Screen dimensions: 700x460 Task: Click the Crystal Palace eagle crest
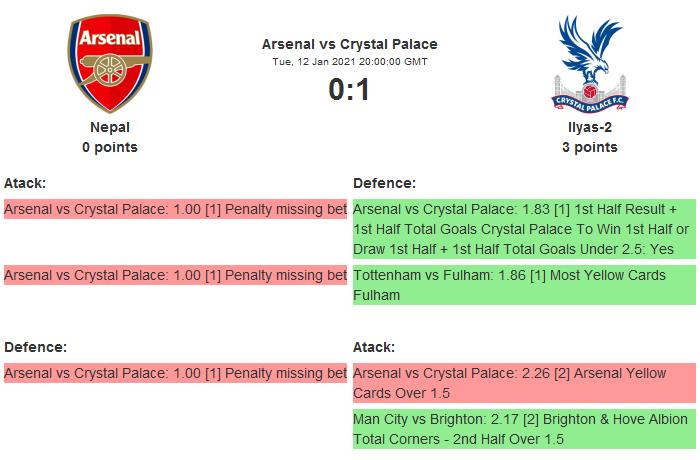click(x=589, y=63)
